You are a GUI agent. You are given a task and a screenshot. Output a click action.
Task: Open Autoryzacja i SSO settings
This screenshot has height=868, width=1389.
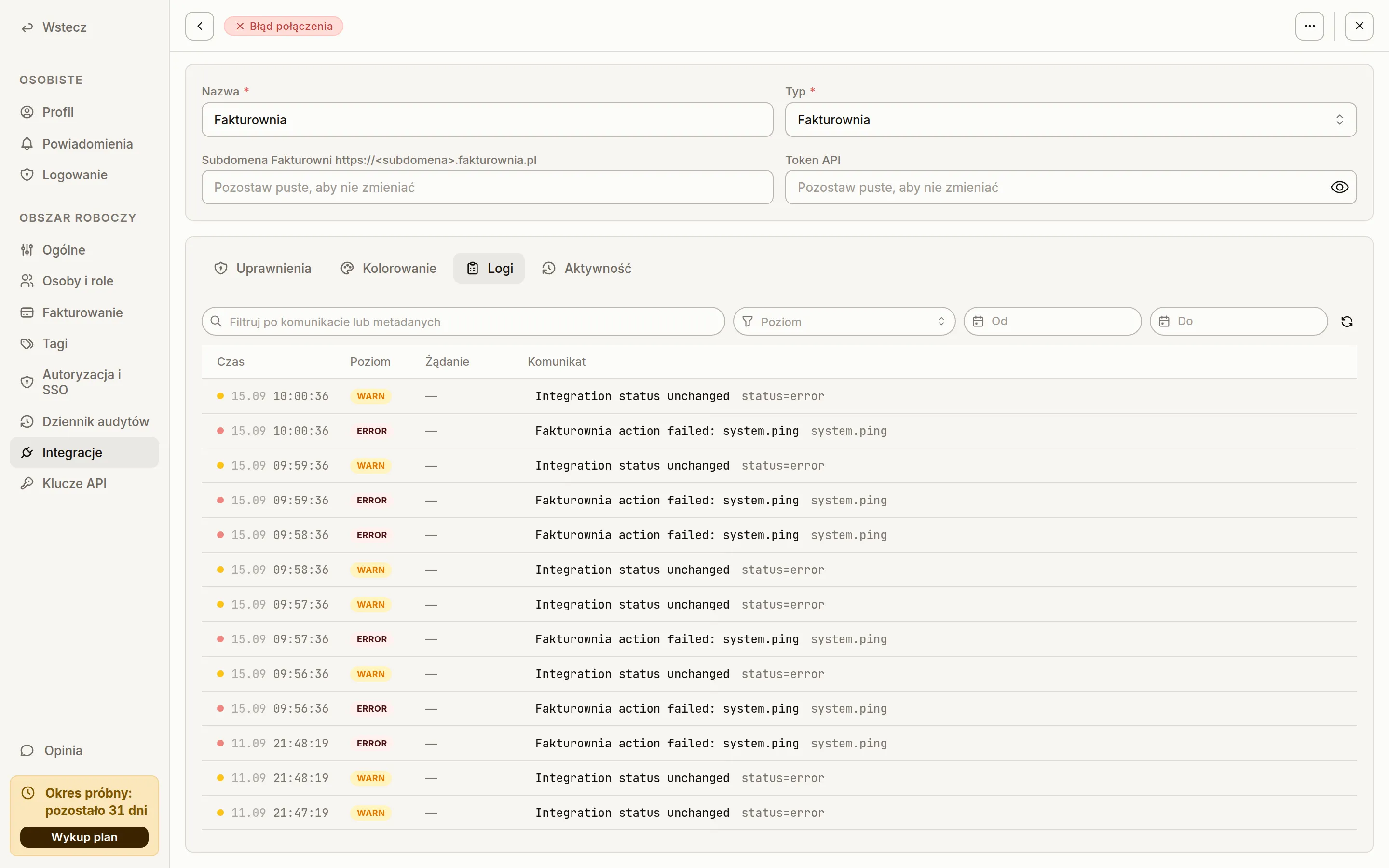(84, 382)
